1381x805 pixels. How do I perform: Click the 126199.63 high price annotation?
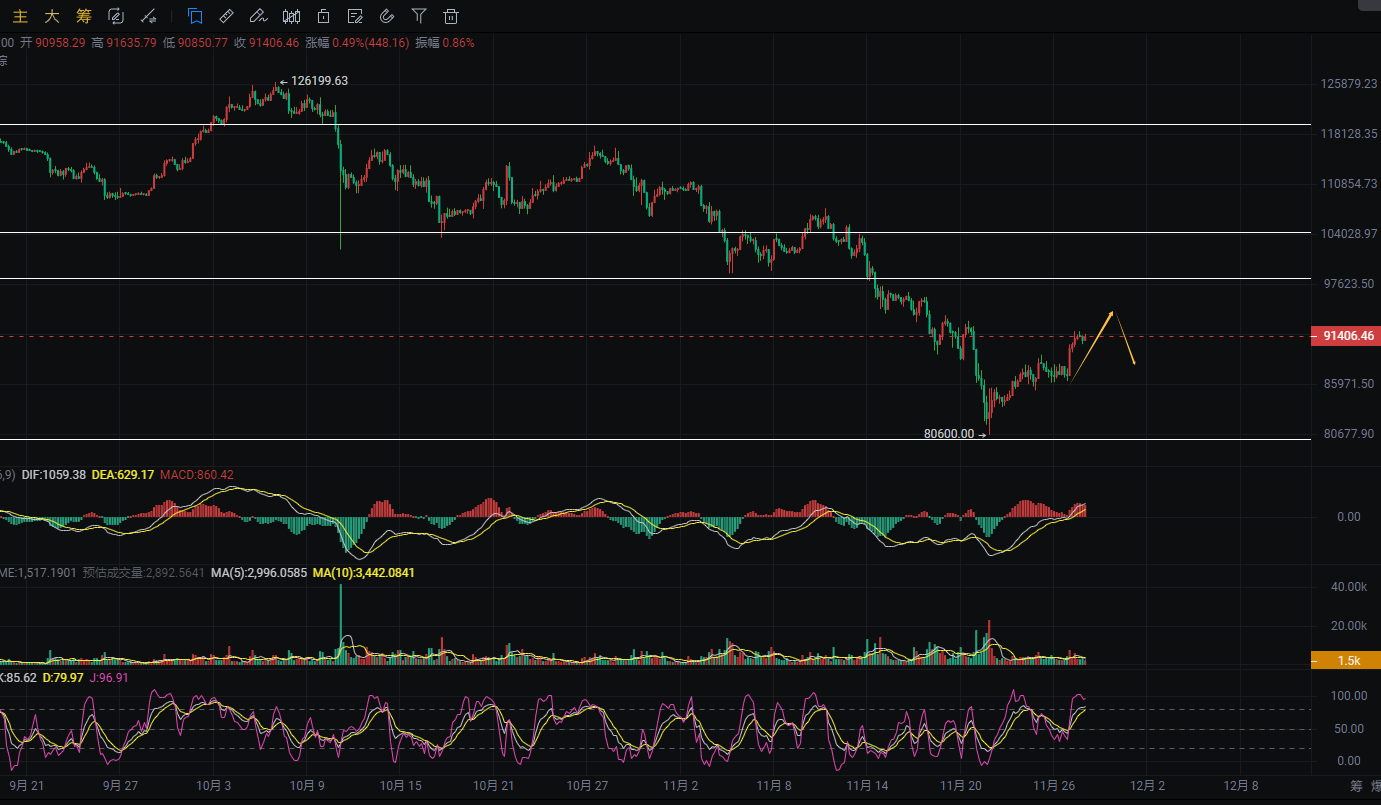[319, 81]
